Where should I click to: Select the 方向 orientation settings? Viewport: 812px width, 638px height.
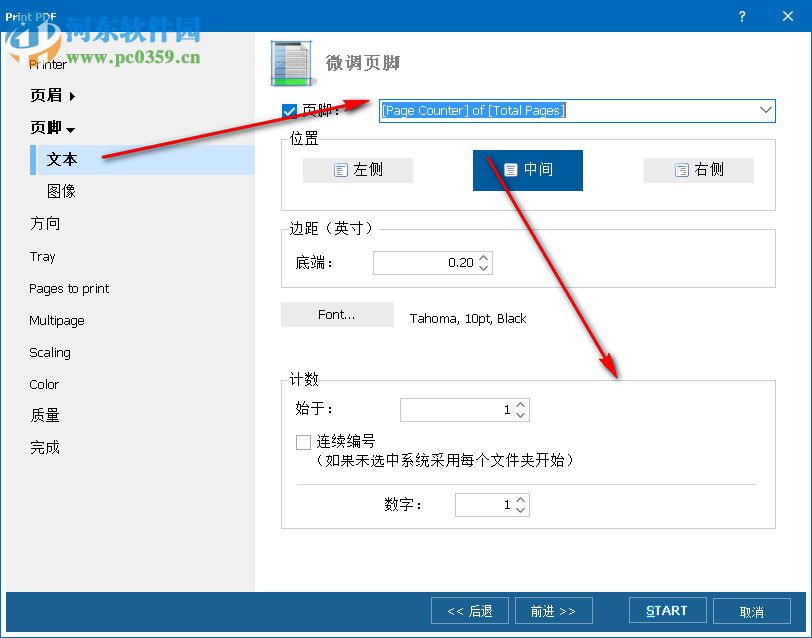[44, 223]
